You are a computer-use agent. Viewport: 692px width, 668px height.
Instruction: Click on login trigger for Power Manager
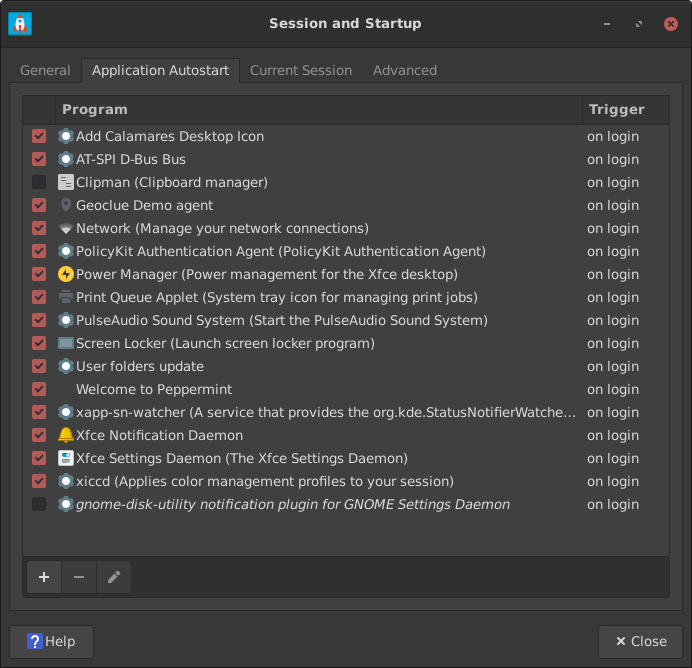pos(613,274)
